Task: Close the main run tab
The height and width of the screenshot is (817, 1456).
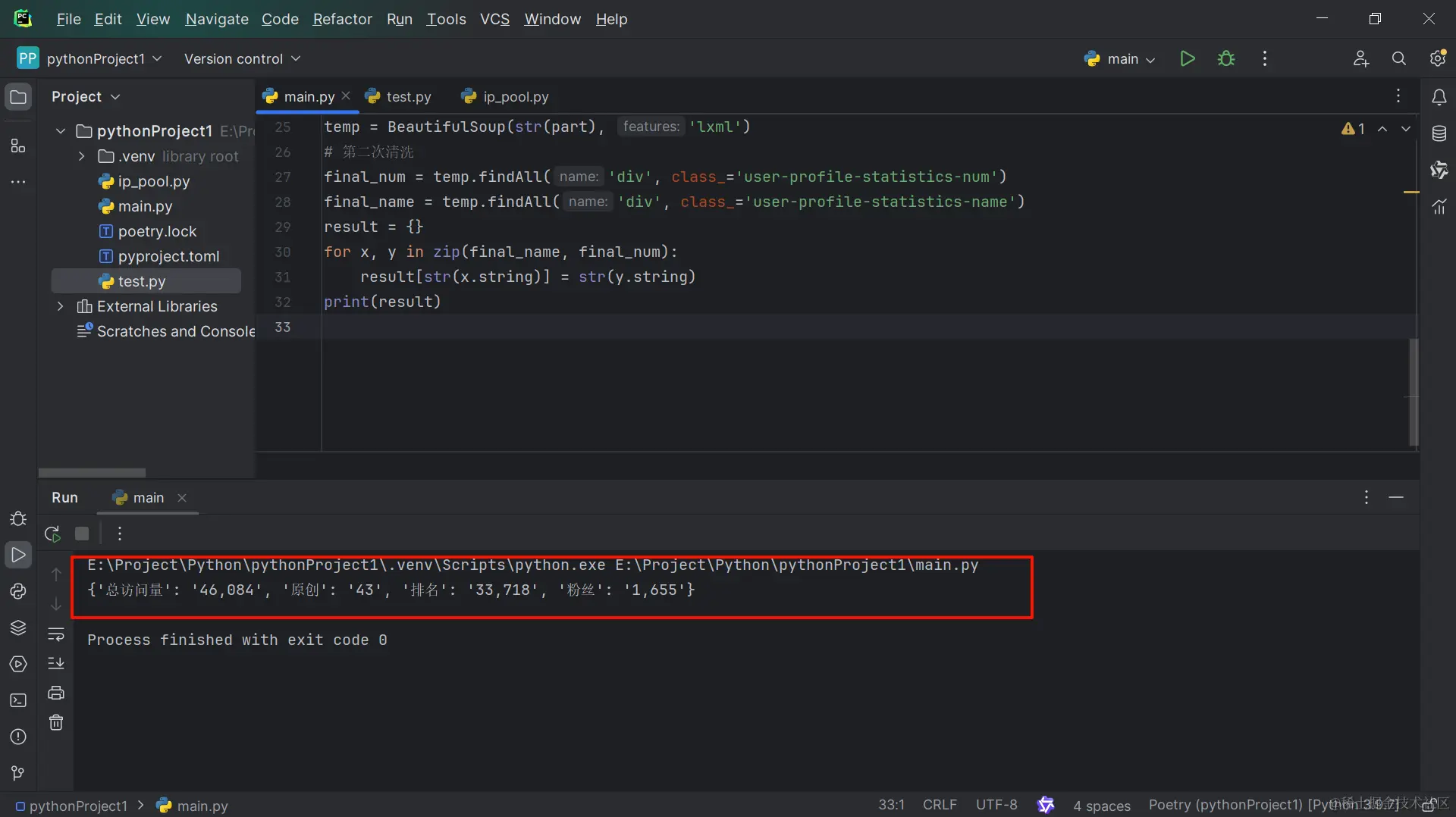Action: tap(182, 498)
